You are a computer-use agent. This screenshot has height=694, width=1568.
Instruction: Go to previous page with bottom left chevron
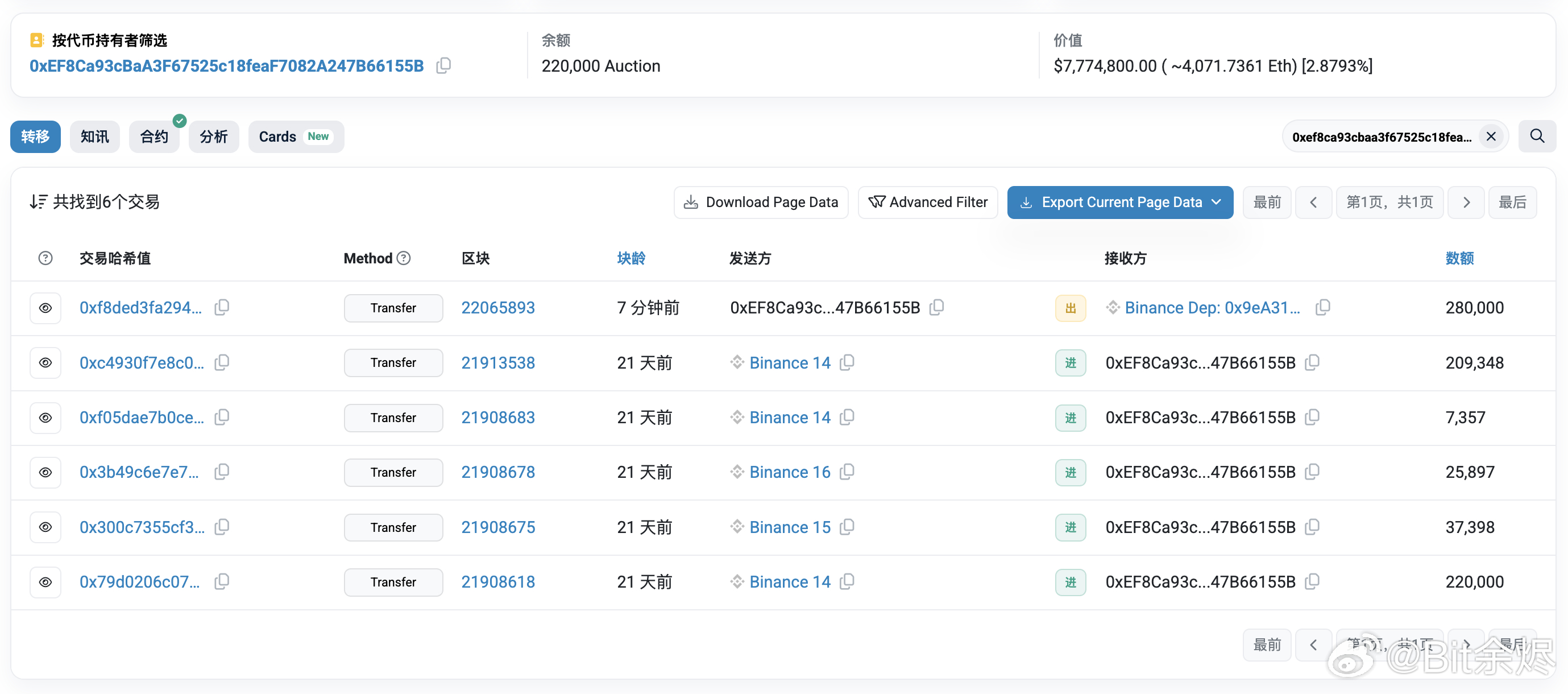click(x=1313, y=644)
